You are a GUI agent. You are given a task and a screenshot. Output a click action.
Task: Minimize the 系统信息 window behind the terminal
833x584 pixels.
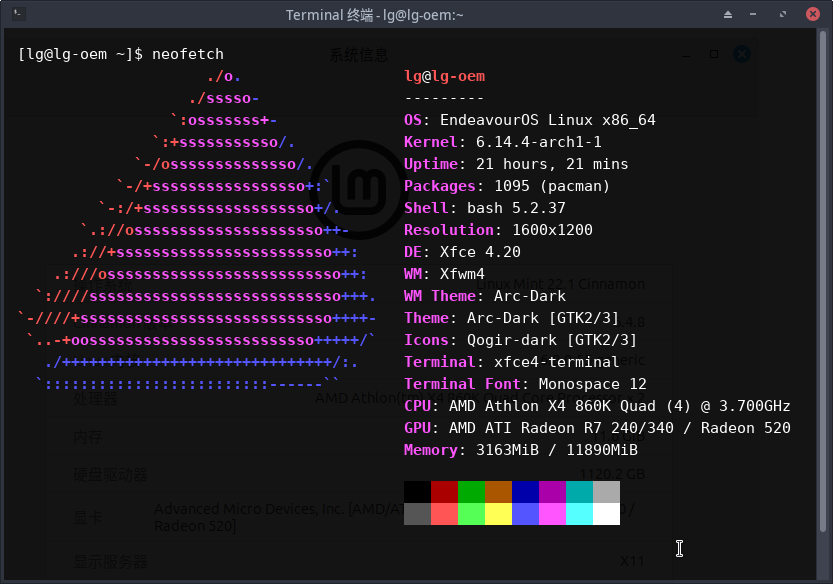point(686,55)
